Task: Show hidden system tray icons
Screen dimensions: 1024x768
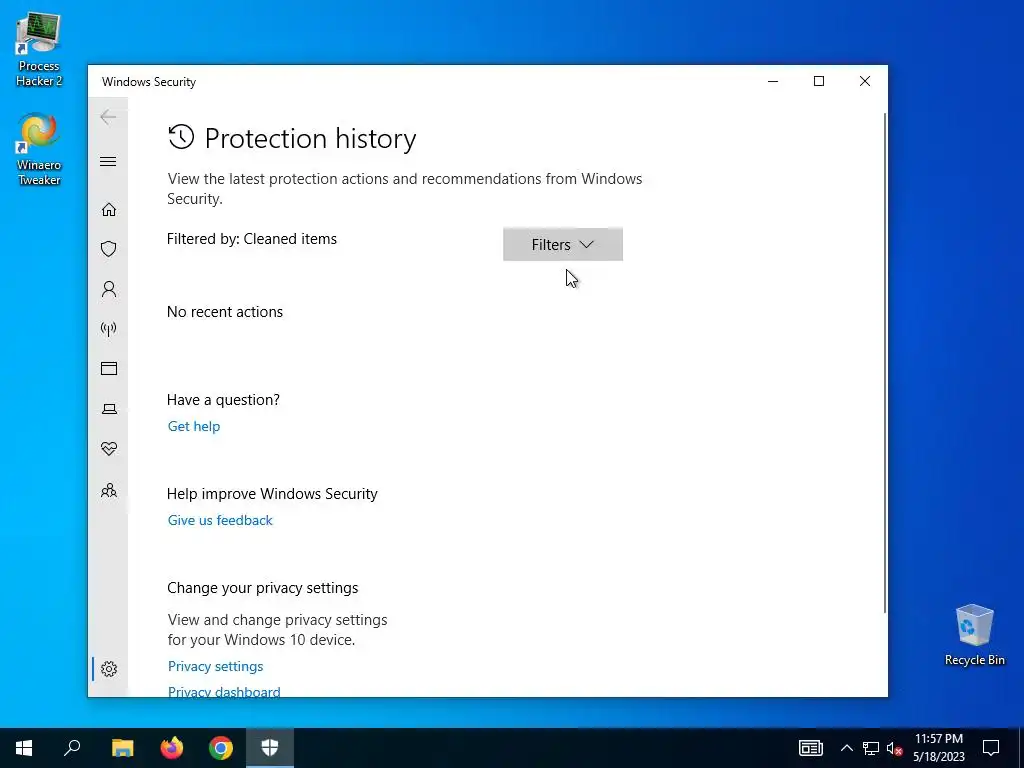Action: pos(846,748)
